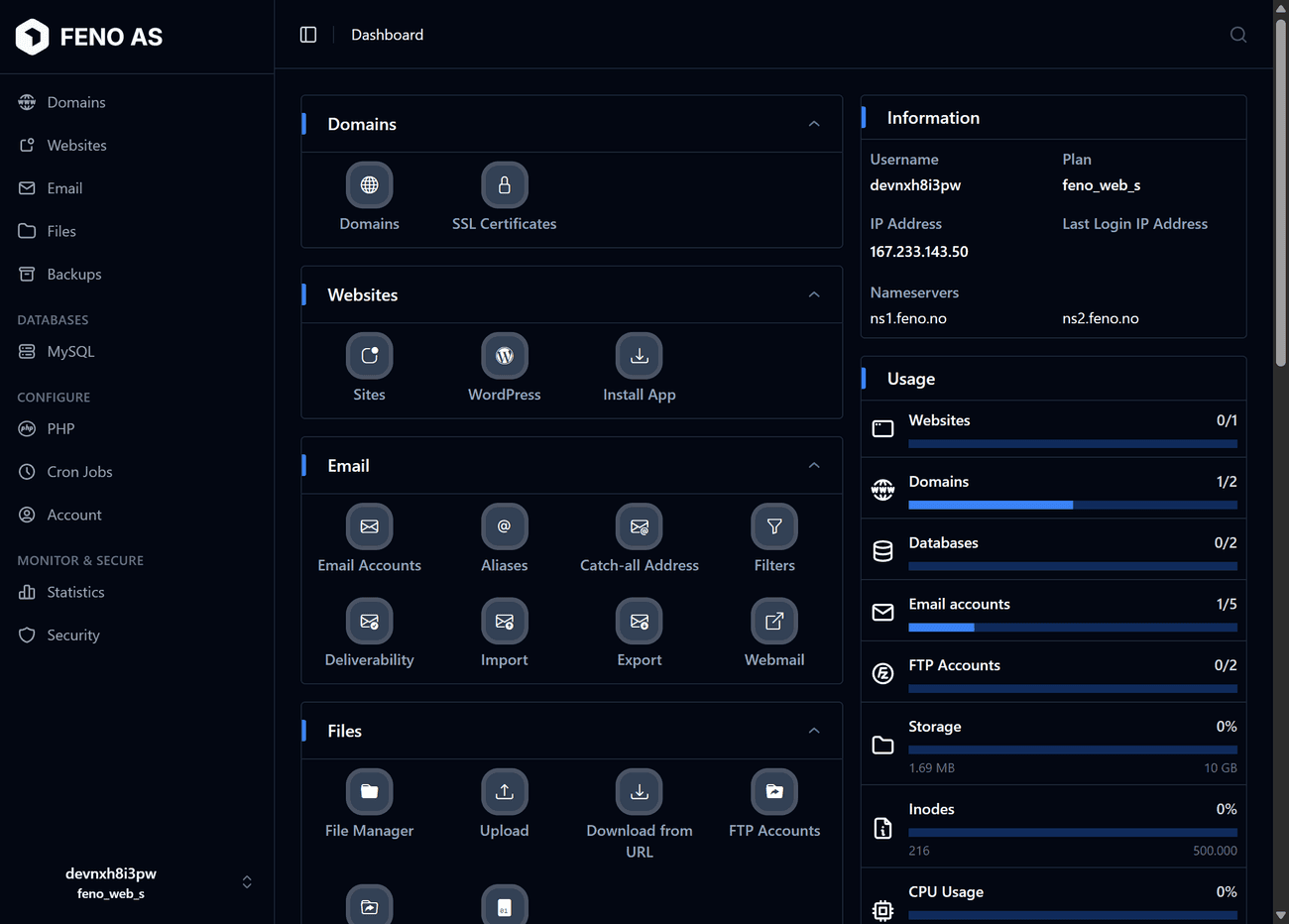
Task: Open Security in the sidebar
Action: pos(137,635)
